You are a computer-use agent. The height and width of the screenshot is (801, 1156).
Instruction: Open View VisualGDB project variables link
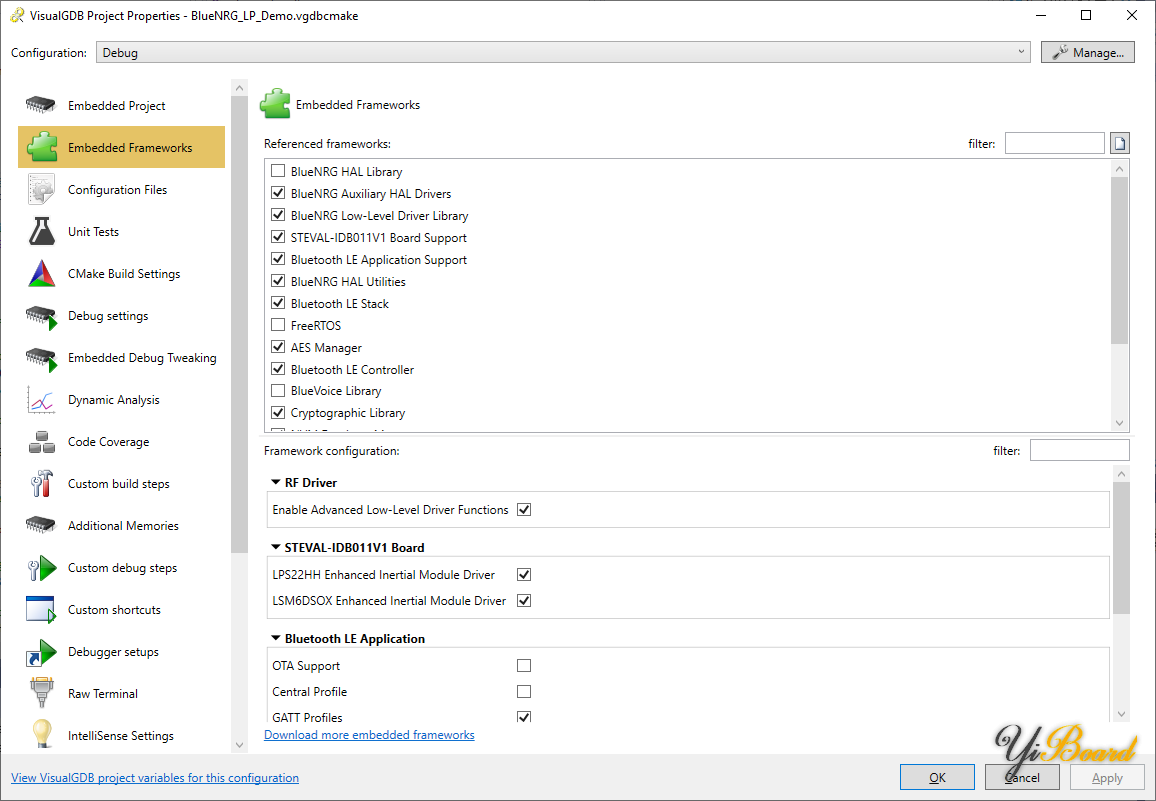155,777
